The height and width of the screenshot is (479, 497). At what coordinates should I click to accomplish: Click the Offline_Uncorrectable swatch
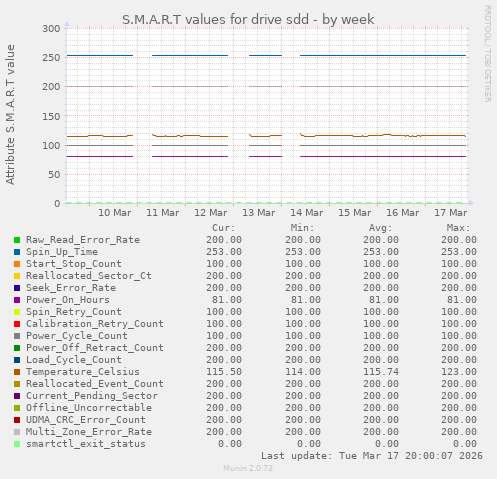click(17, 408)
